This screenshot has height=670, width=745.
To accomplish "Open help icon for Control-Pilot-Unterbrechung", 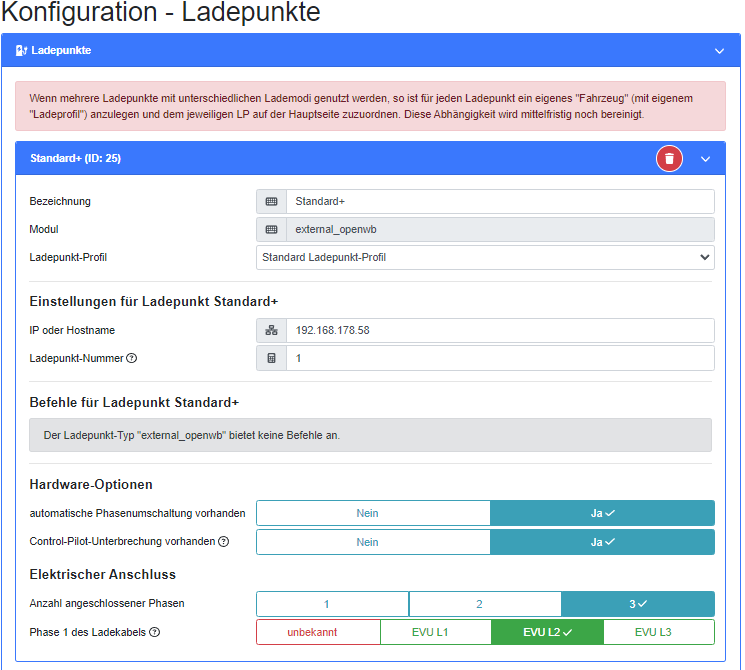I will (223, 541).
